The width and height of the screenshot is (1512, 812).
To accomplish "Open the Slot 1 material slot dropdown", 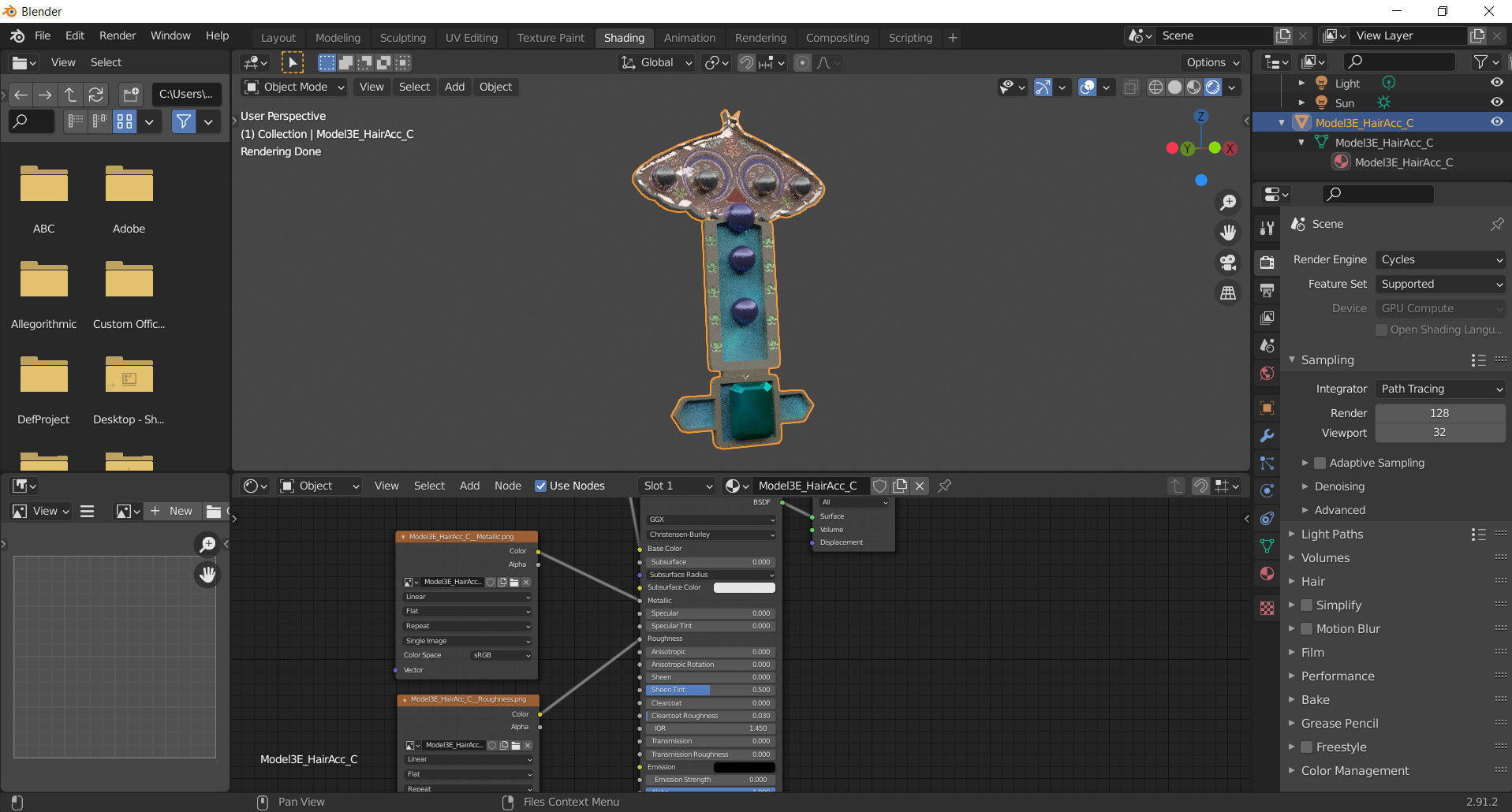I will (678, 486).
